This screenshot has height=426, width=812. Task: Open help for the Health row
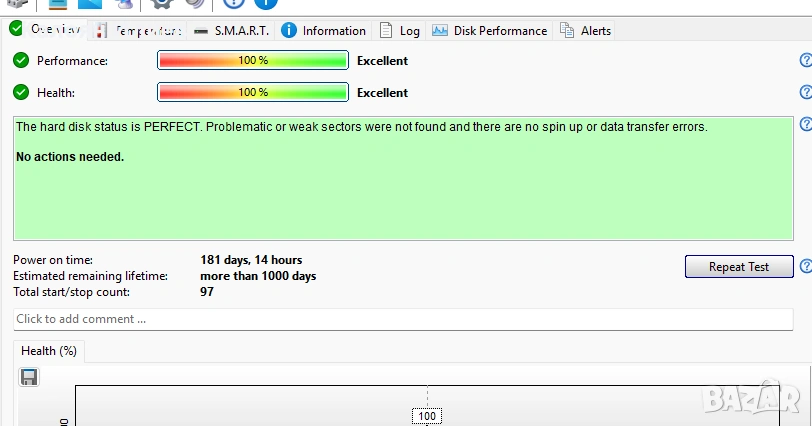pyautogui.click(x=806, y=93)
